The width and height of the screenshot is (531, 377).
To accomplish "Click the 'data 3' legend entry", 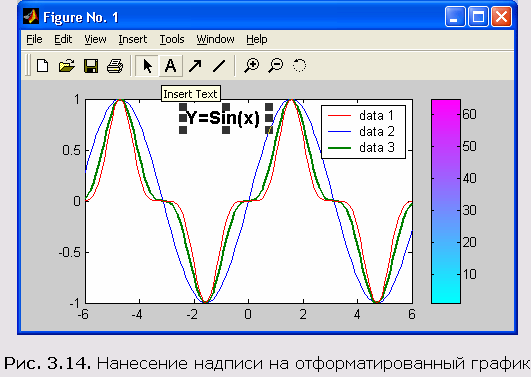I will coord(377,147).
